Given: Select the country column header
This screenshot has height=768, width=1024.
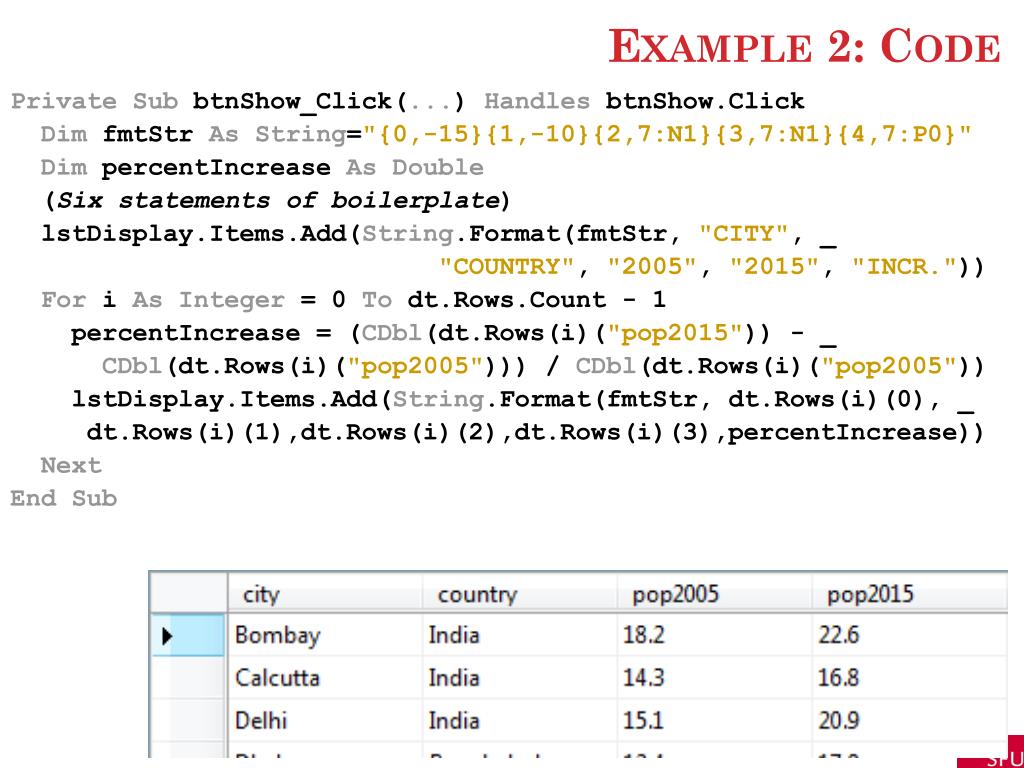Looking at the screenshot, I should pyautogui.click(x=519, y=594).
